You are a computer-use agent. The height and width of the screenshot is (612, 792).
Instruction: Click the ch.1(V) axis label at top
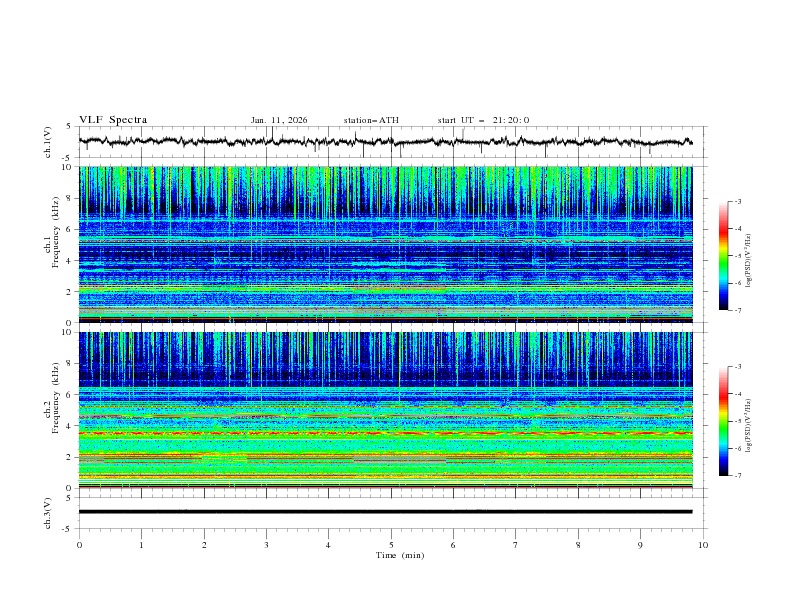coord(49,142)
